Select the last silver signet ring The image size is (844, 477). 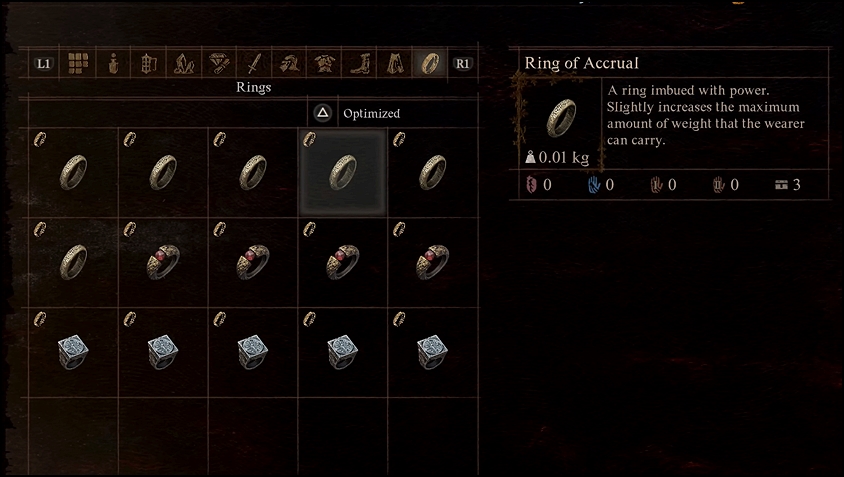pos(432,352)
